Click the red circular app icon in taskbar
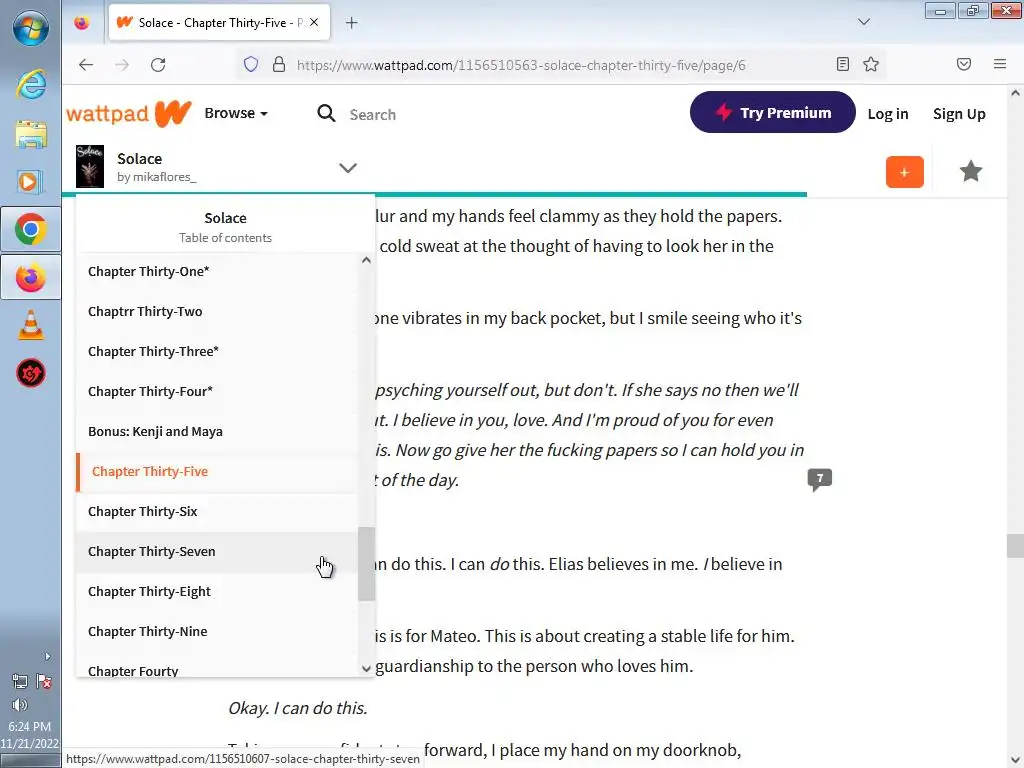1024x768 pixels. (x=31, y=374)
